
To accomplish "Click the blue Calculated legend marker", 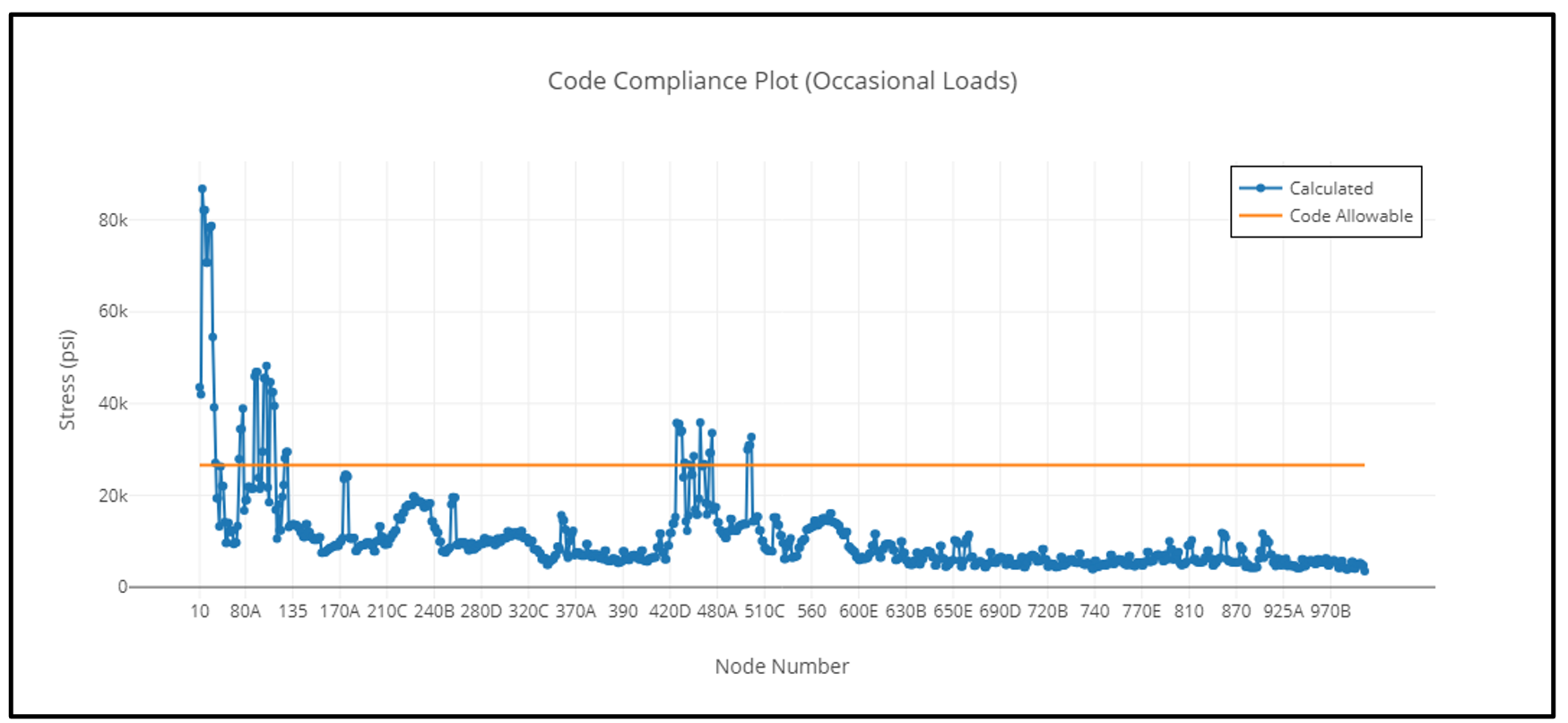I will tap(1260, 188).
